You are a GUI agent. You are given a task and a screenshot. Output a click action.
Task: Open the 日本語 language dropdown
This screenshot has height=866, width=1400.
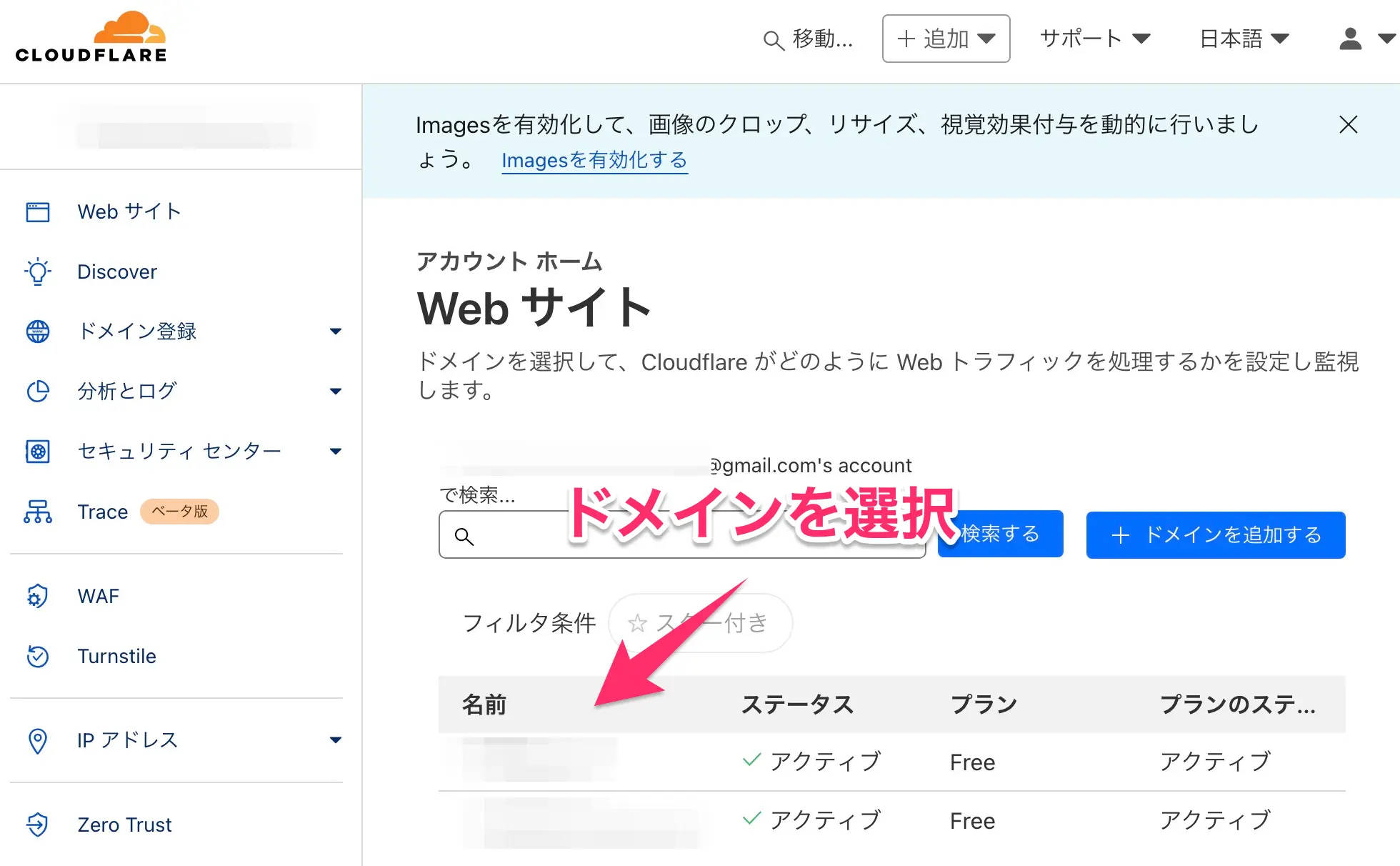(1244, 39)
